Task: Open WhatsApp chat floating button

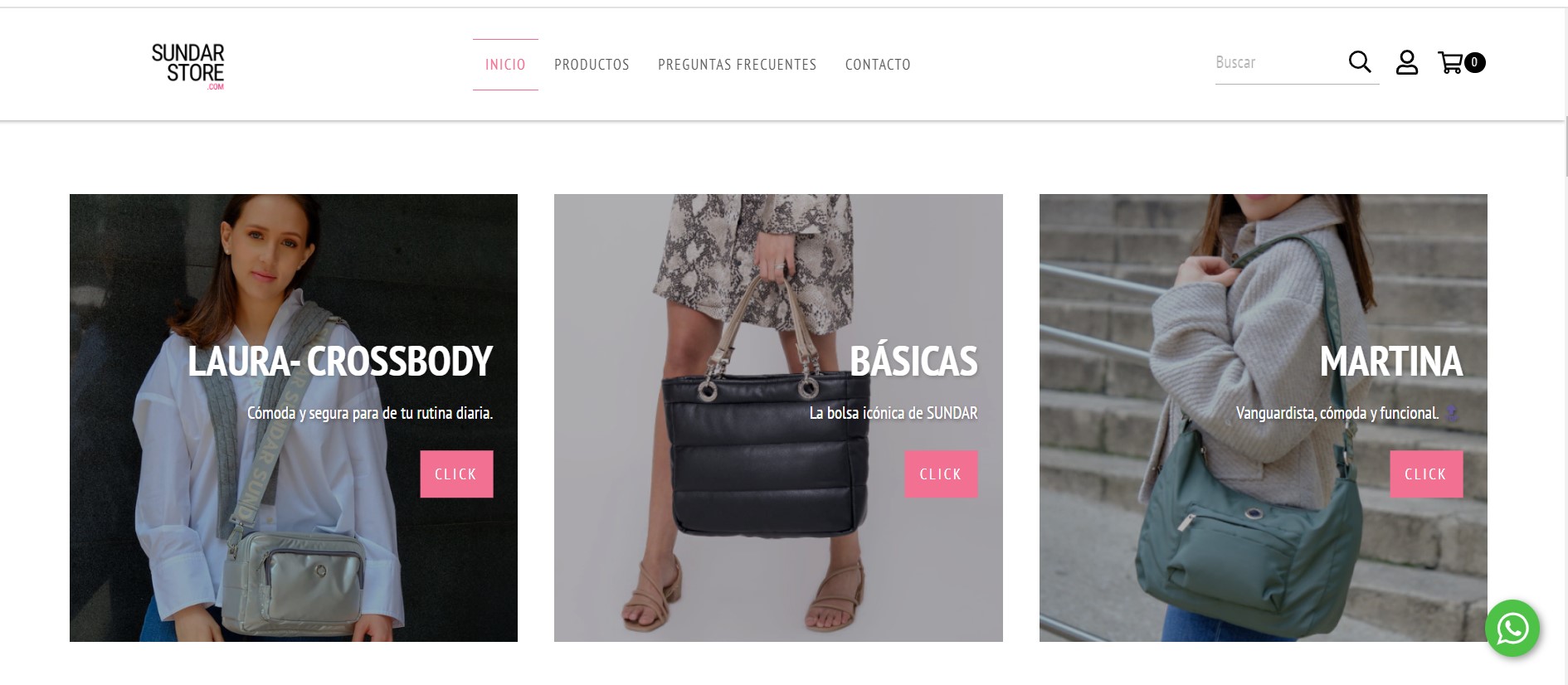Action: click(1512, 629)
